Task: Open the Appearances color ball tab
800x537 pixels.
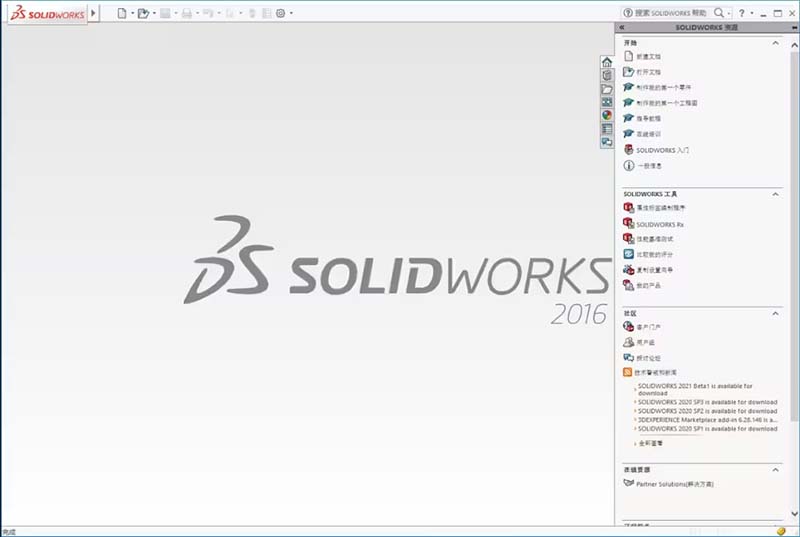Action: (x=607, y=115)
